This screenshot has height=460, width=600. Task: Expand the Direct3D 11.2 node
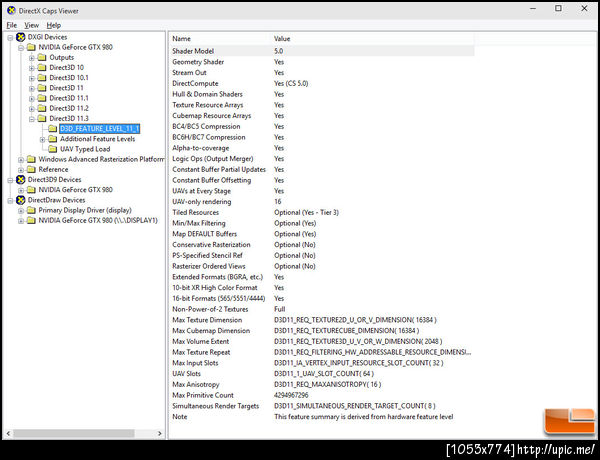click(x=32, y=109)
